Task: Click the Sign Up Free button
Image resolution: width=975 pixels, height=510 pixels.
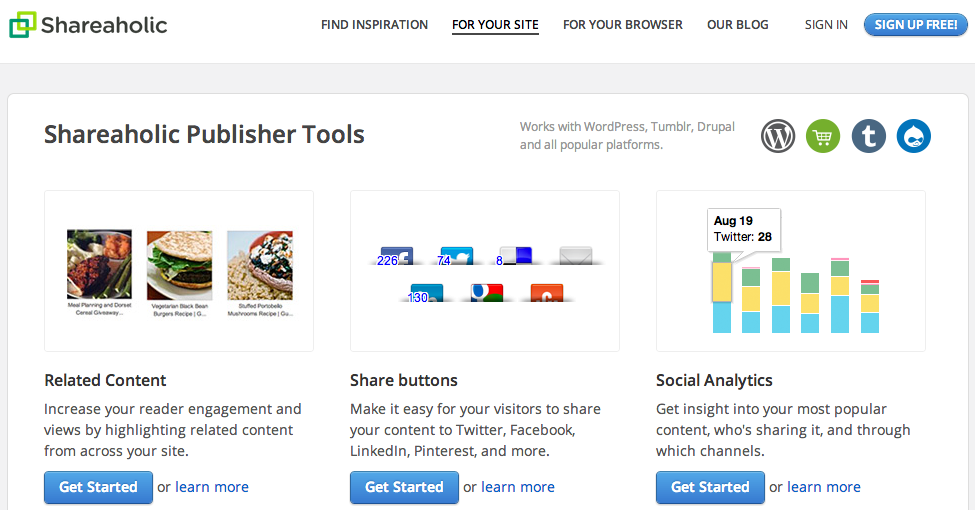Action: 915,25
